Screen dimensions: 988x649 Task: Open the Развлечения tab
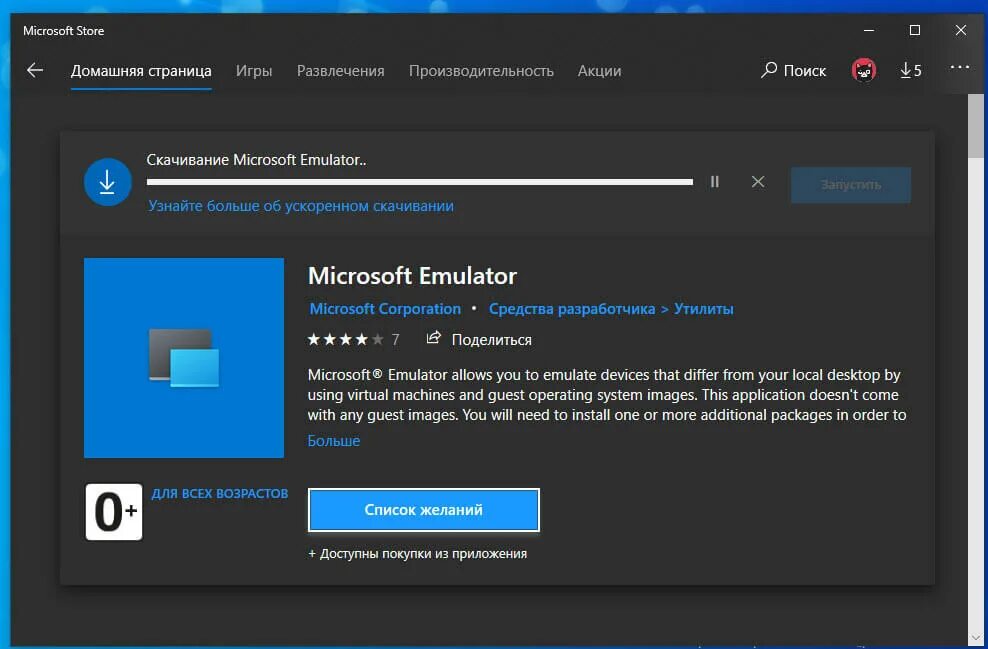[x=340, y=71]
